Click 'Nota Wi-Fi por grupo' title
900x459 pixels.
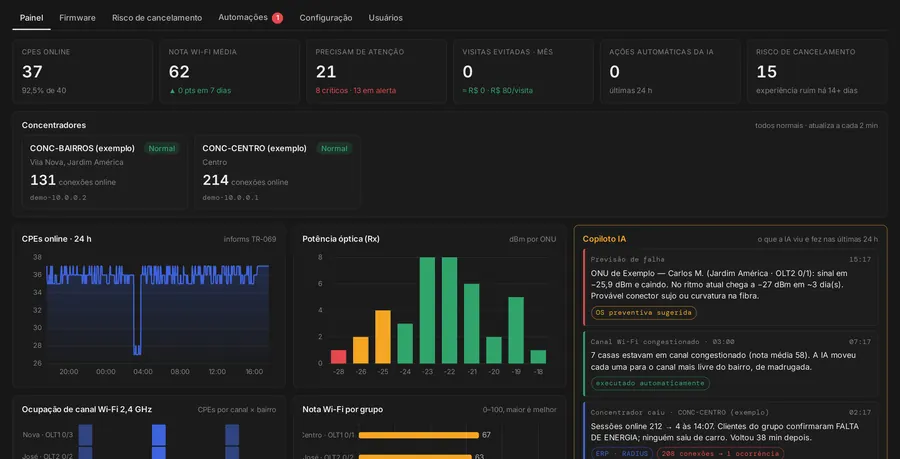coord(343,409)
